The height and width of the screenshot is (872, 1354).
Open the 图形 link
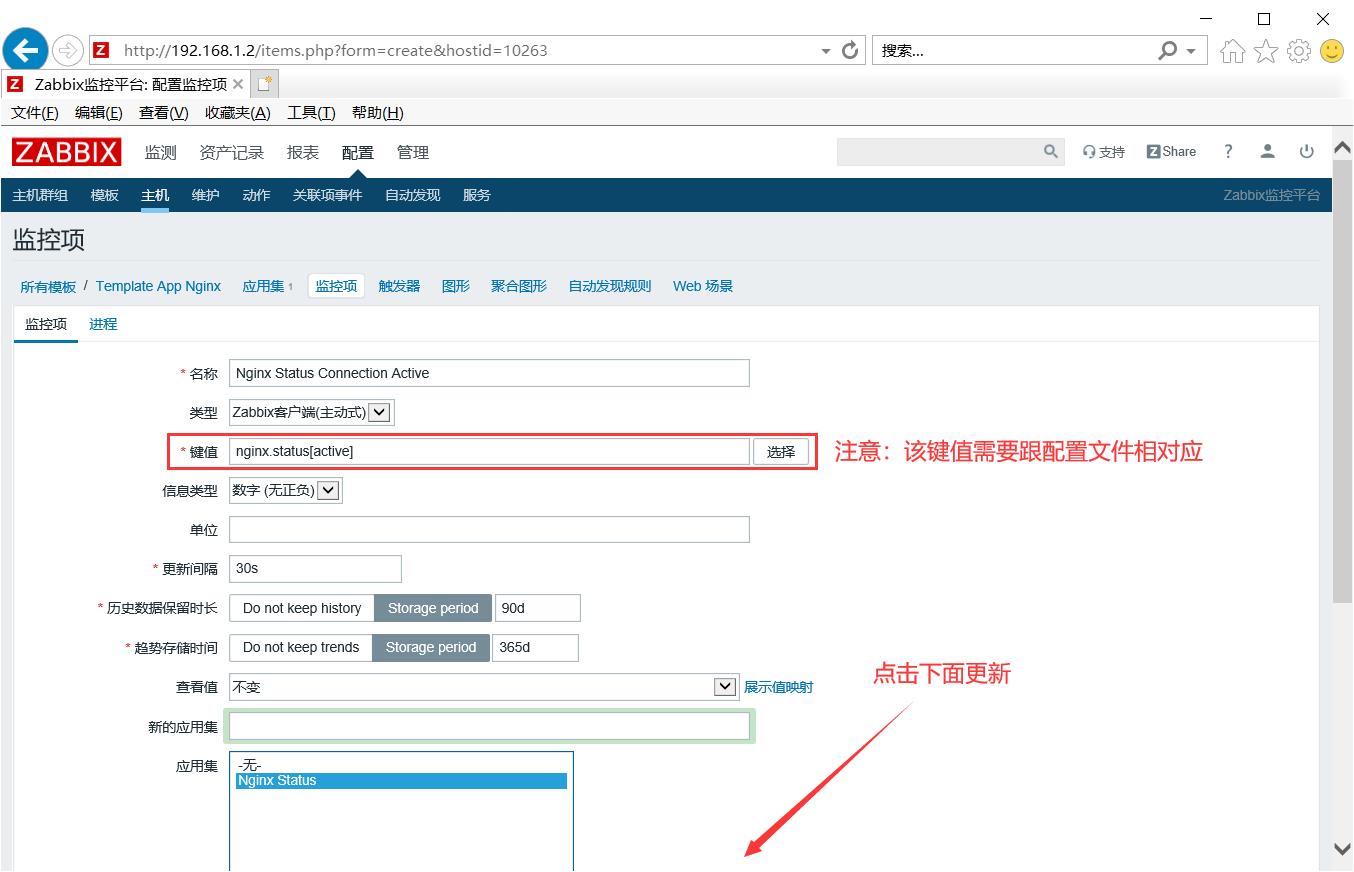coord(456,286)
